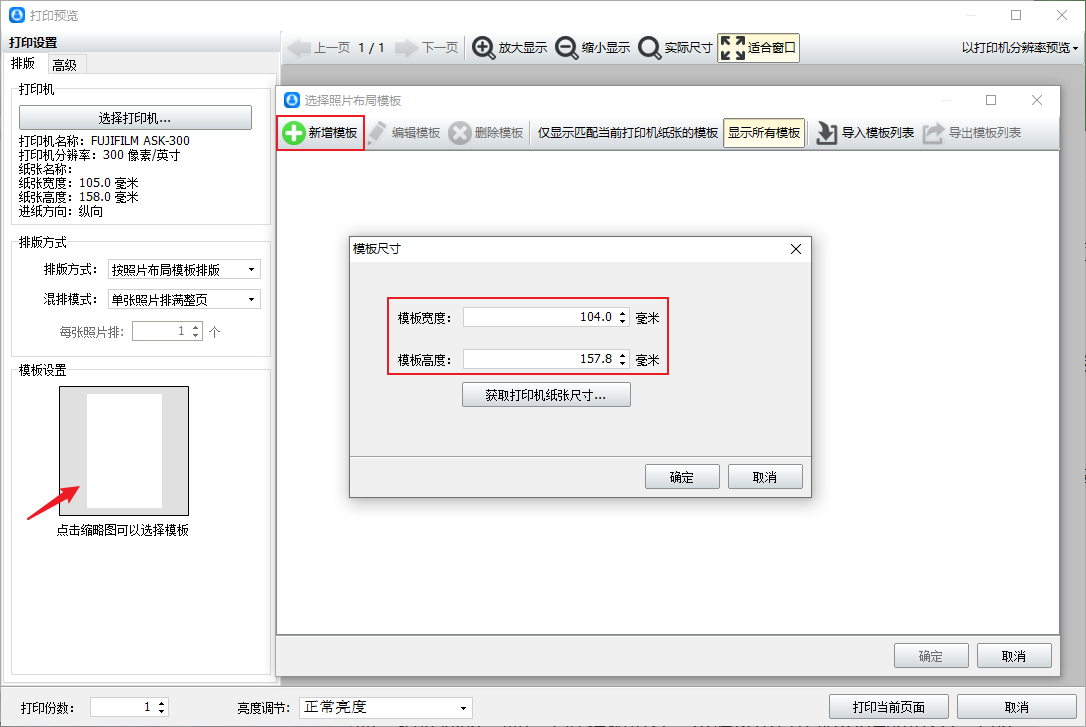Click the 模板宽度 stepper arrows
Viewport: 1086px width, 727px height.
point(623,317)
